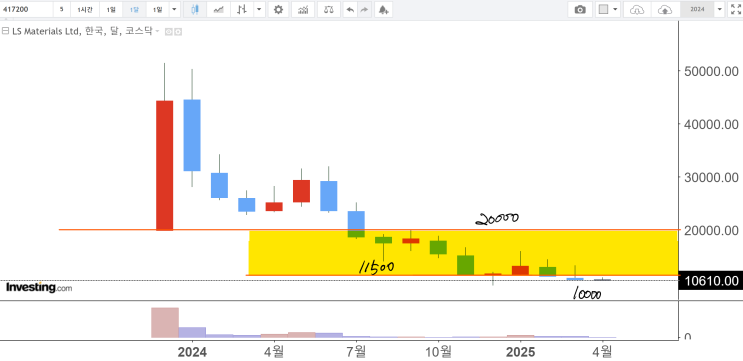Click the 2025 label on time axis
This screenshot has height=361, width=743.
click(520, 352)
